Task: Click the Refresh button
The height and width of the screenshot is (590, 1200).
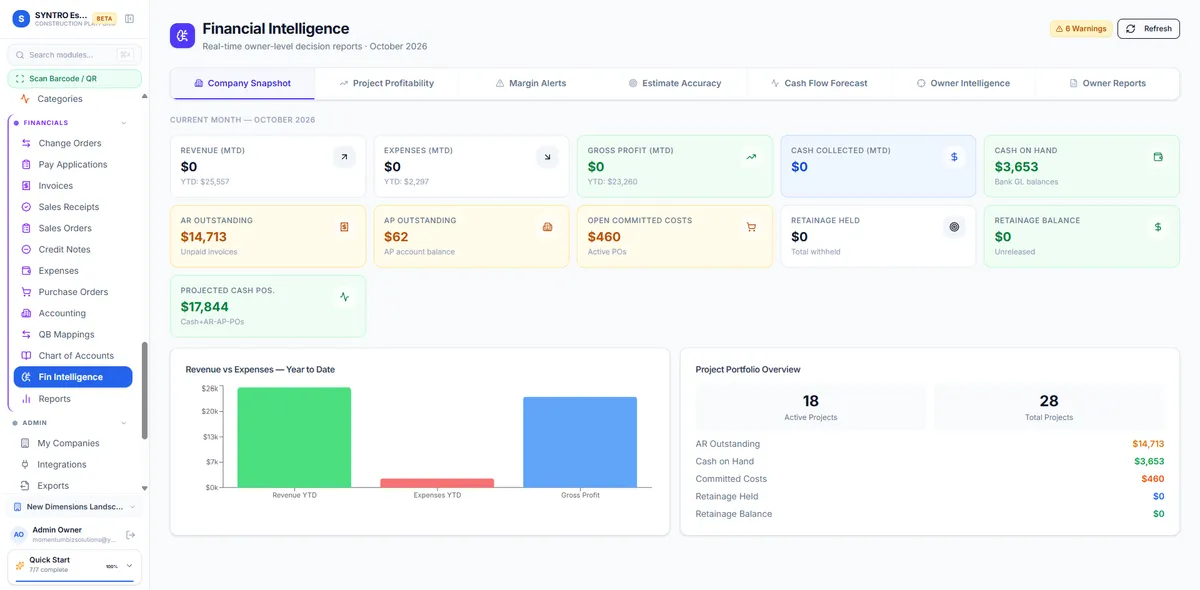Action: tap(1149, 29)
